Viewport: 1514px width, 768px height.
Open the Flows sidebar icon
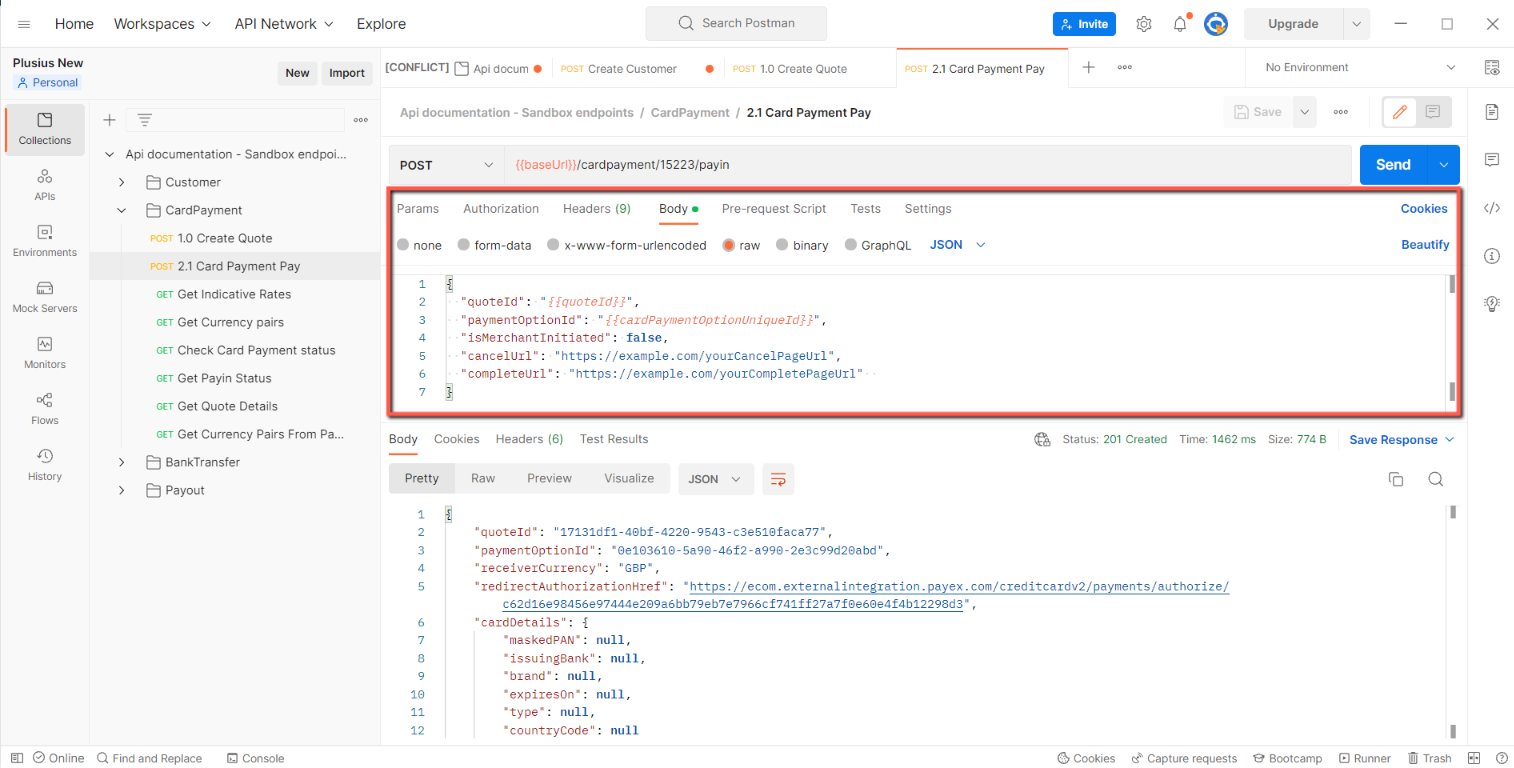point(45,408)
